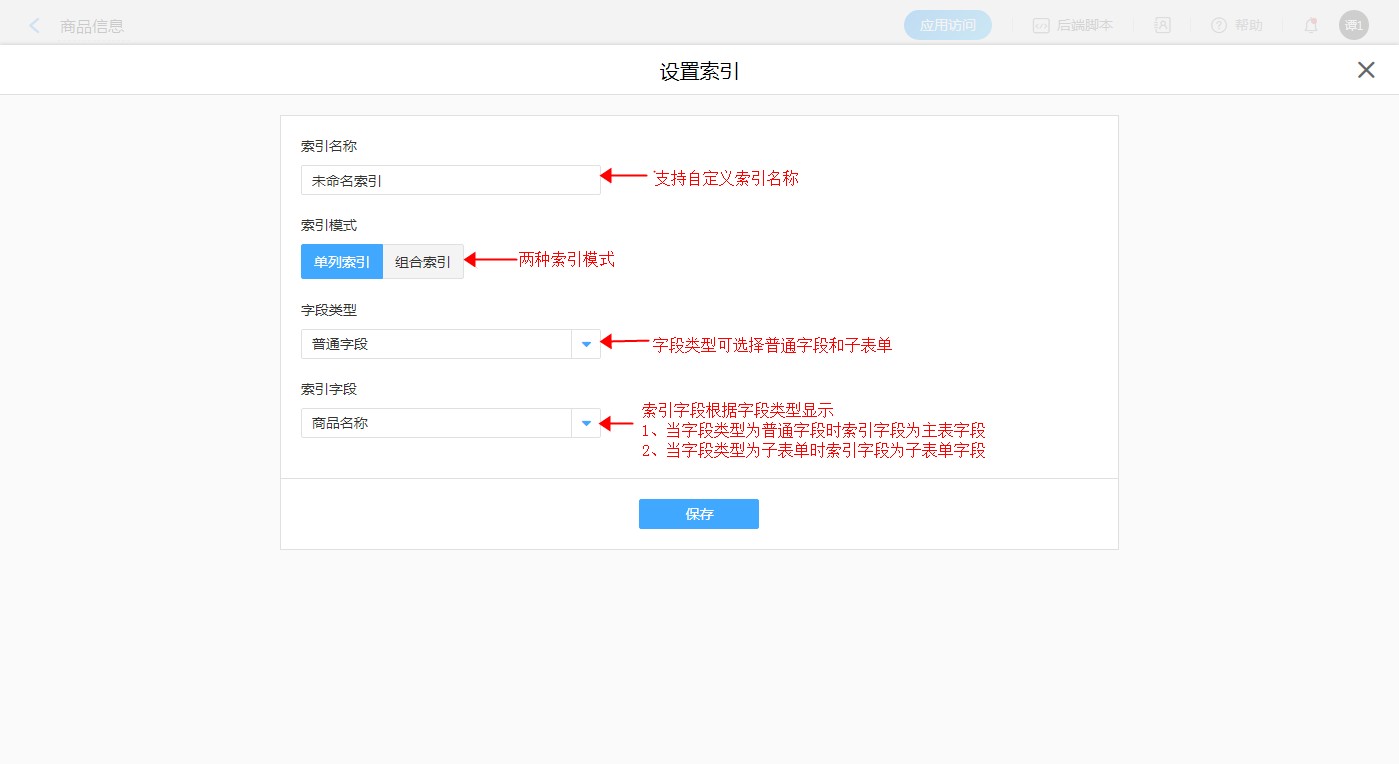Open the 后端脚本 code icon
1399x764 pixels.
pos(1040,26)
